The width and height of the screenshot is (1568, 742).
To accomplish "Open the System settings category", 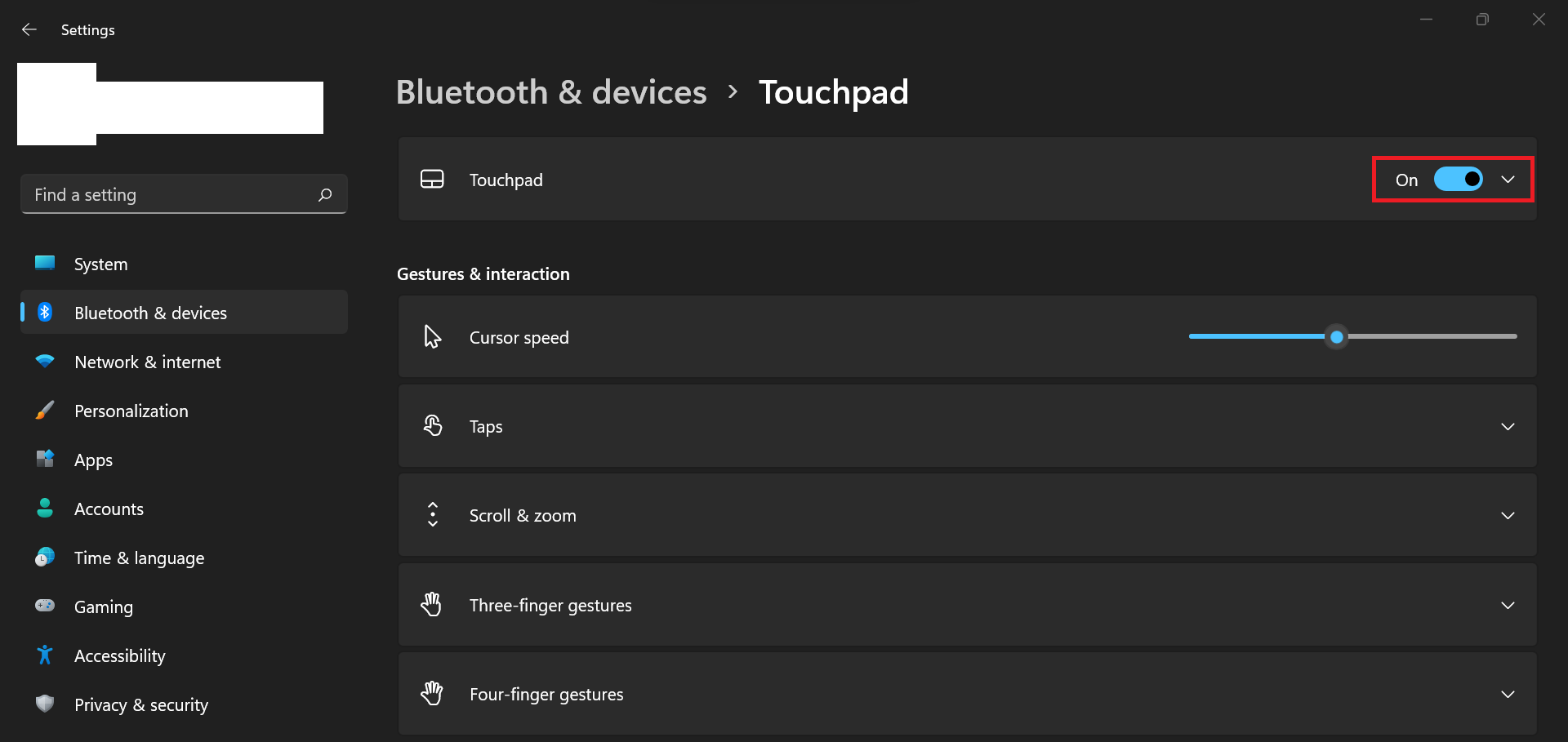I will point(100,264).
